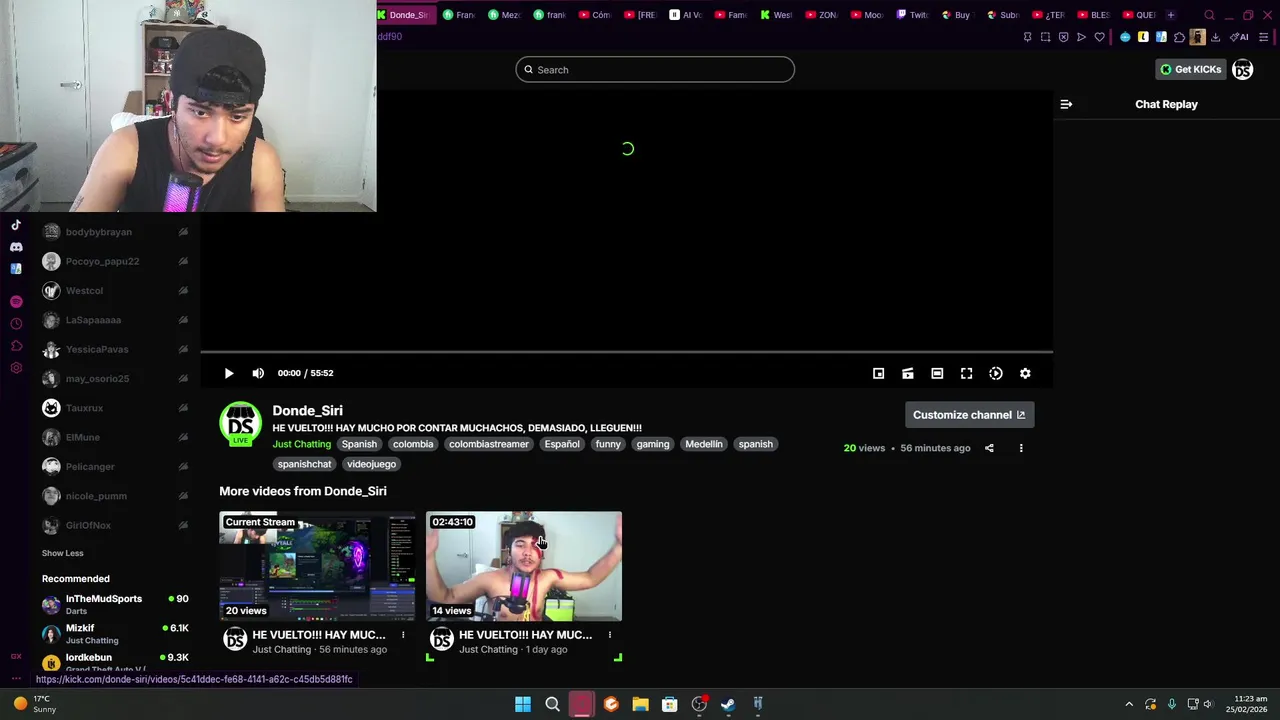The image size is (1280, 720).
Task: Select the videojuego tag
Action: coord(371,464)
